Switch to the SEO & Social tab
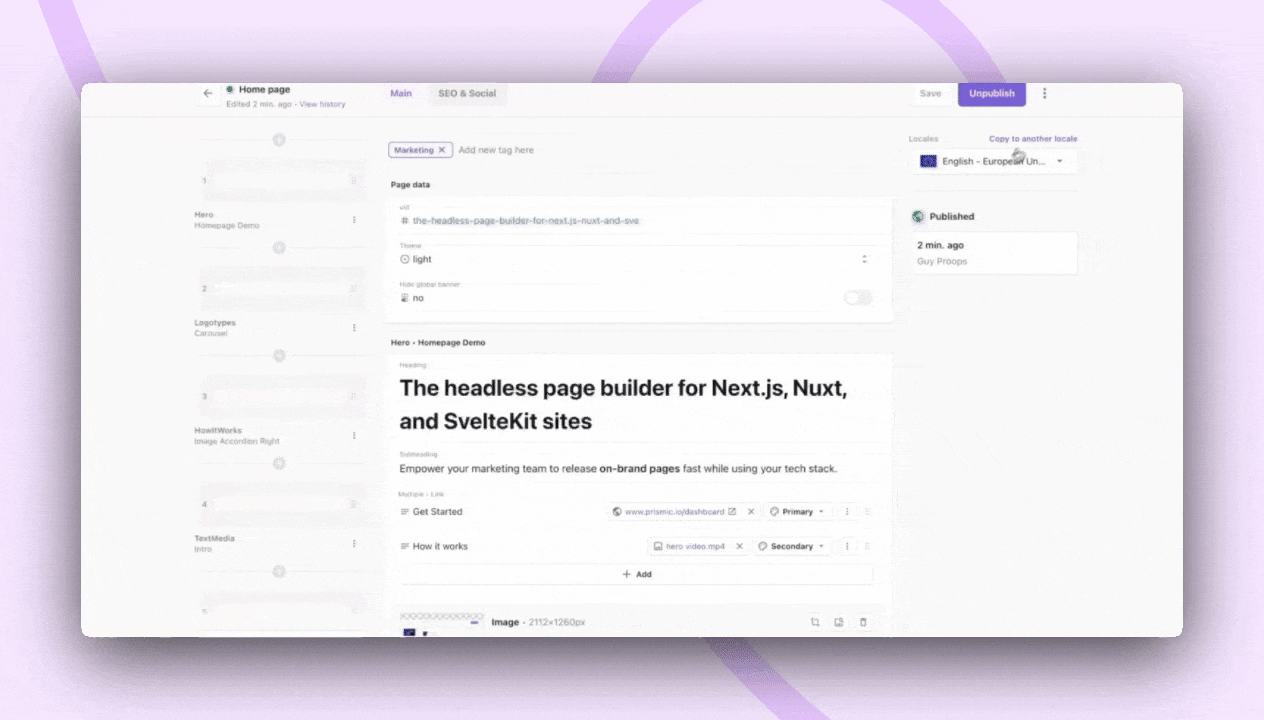Image resolution: width=1264 pixels, height=720 pixels. tap(467, 93)
